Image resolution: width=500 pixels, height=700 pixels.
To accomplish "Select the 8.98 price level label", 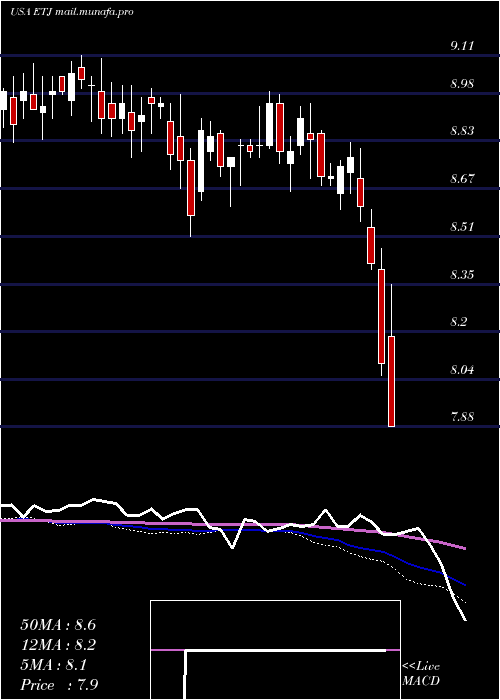I will [x=462, y=84].
